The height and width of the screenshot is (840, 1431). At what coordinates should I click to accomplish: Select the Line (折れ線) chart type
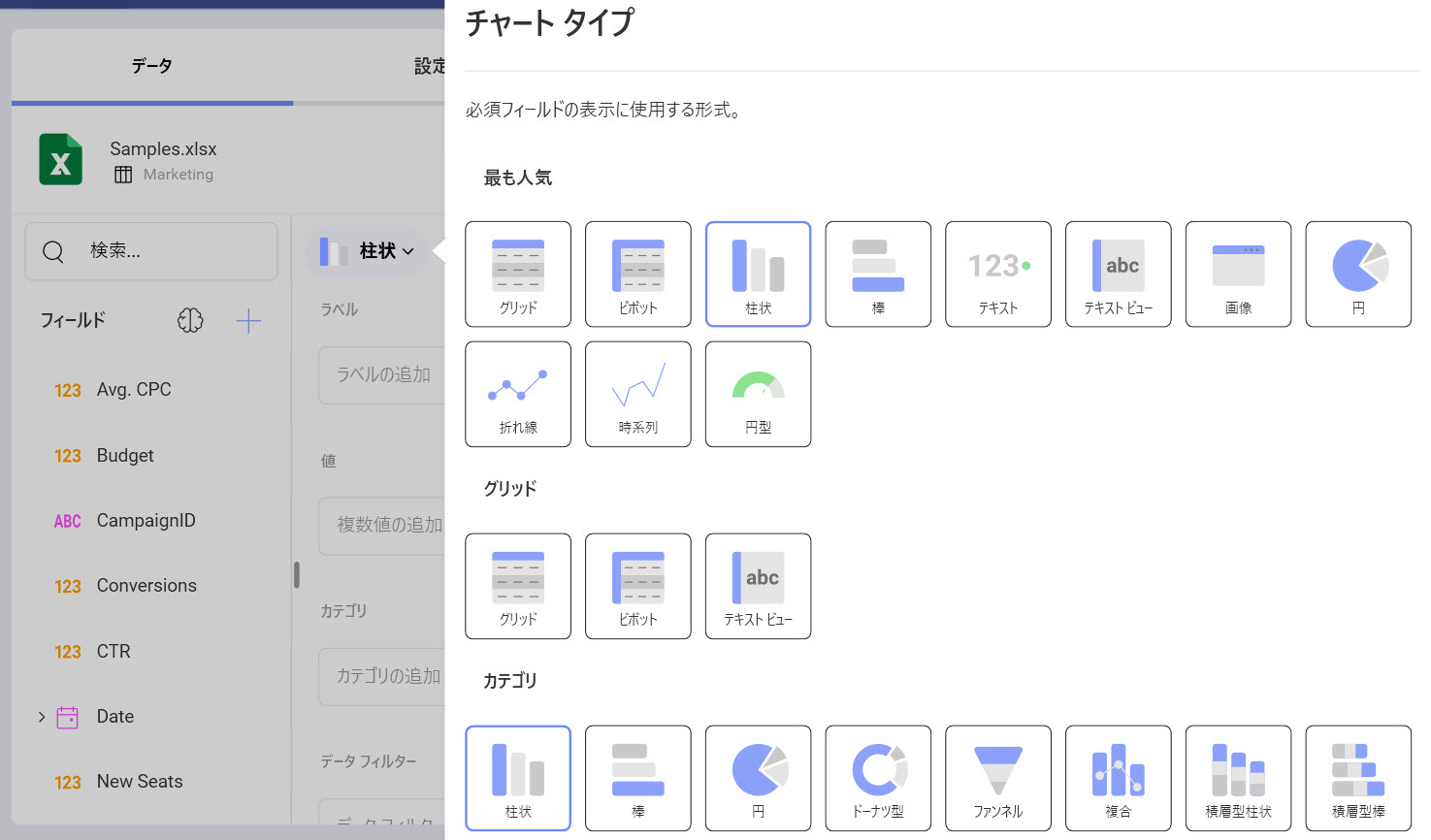click(x=518, y=394)
